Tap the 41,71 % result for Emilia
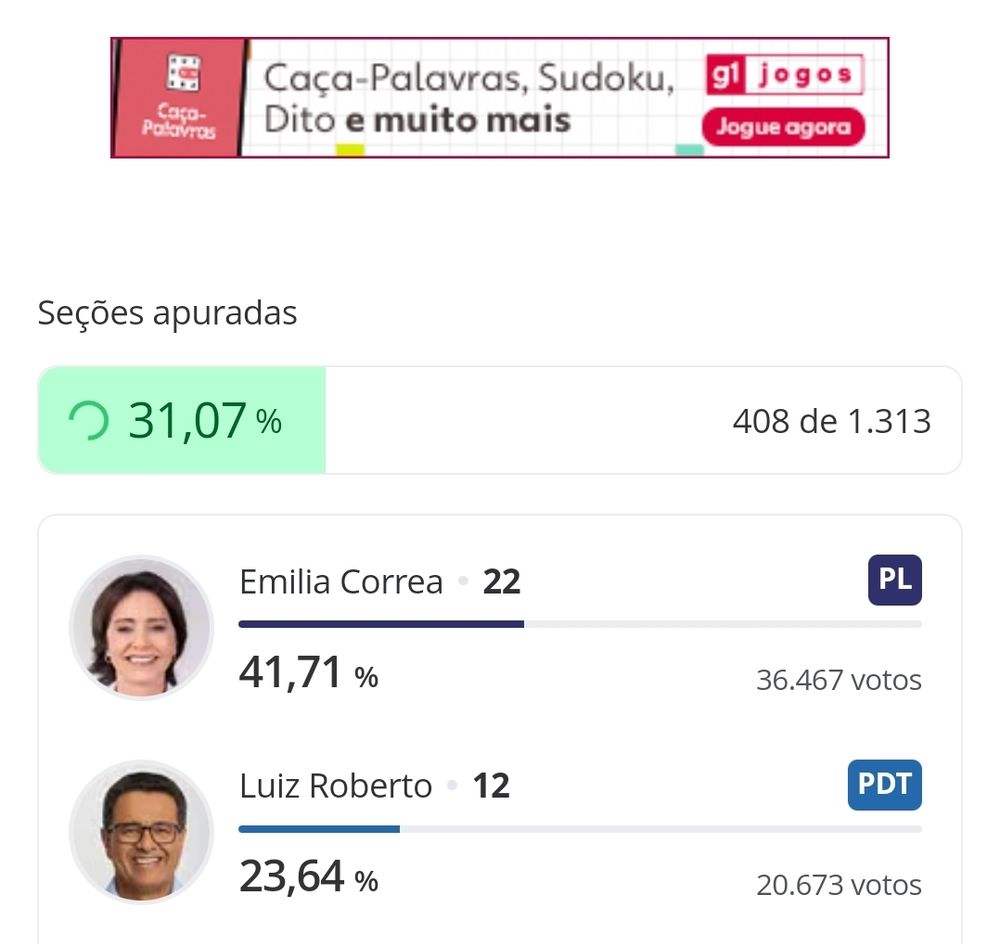The width and height of the screenshot is (1000, 944). [x=308, y=674]
